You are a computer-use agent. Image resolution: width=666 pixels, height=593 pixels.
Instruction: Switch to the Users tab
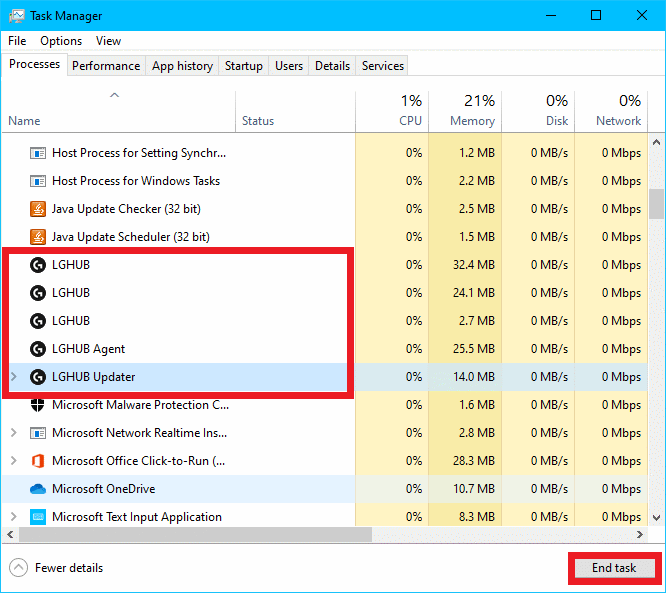(x=289, y=66)
